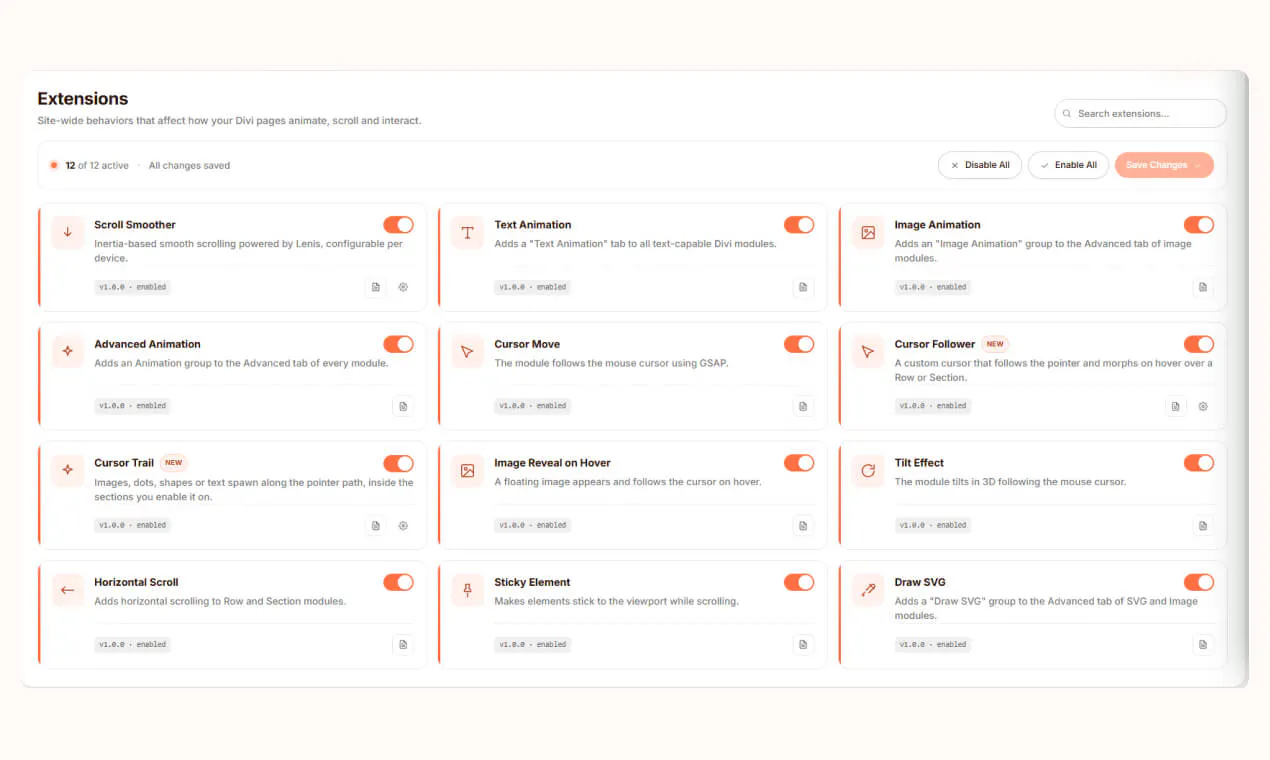Click the Draw SVG version tag
The width and height of the screenshot is (1270, 760).
pos(933,644)
